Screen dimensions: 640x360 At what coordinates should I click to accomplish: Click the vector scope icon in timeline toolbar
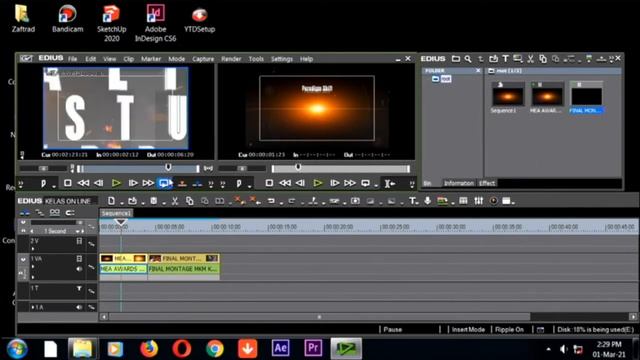tap(493, 200)
